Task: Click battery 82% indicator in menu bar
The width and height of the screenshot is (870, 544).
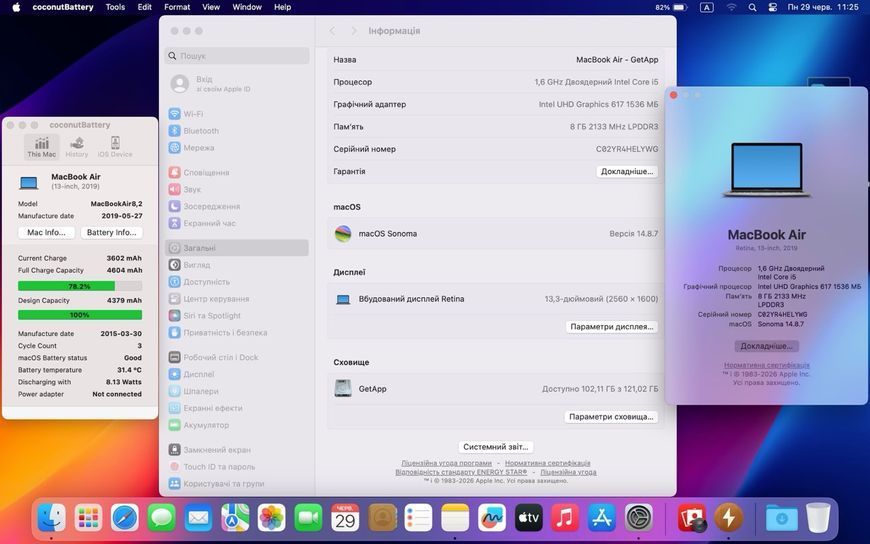Action: 671,7
